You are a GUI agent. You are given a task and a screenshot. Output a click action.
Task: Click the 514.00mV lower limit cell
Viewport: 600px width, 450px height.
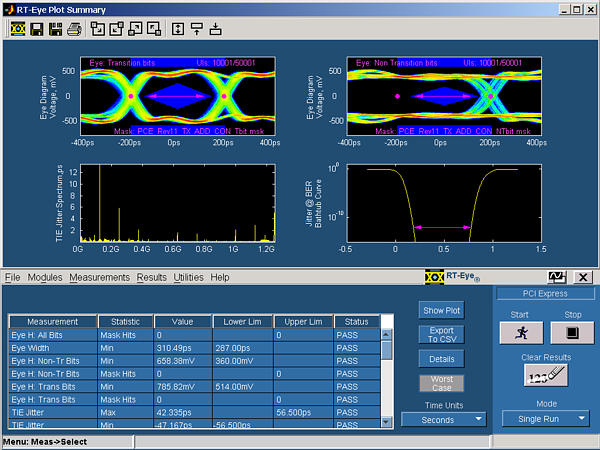[243, 387]
